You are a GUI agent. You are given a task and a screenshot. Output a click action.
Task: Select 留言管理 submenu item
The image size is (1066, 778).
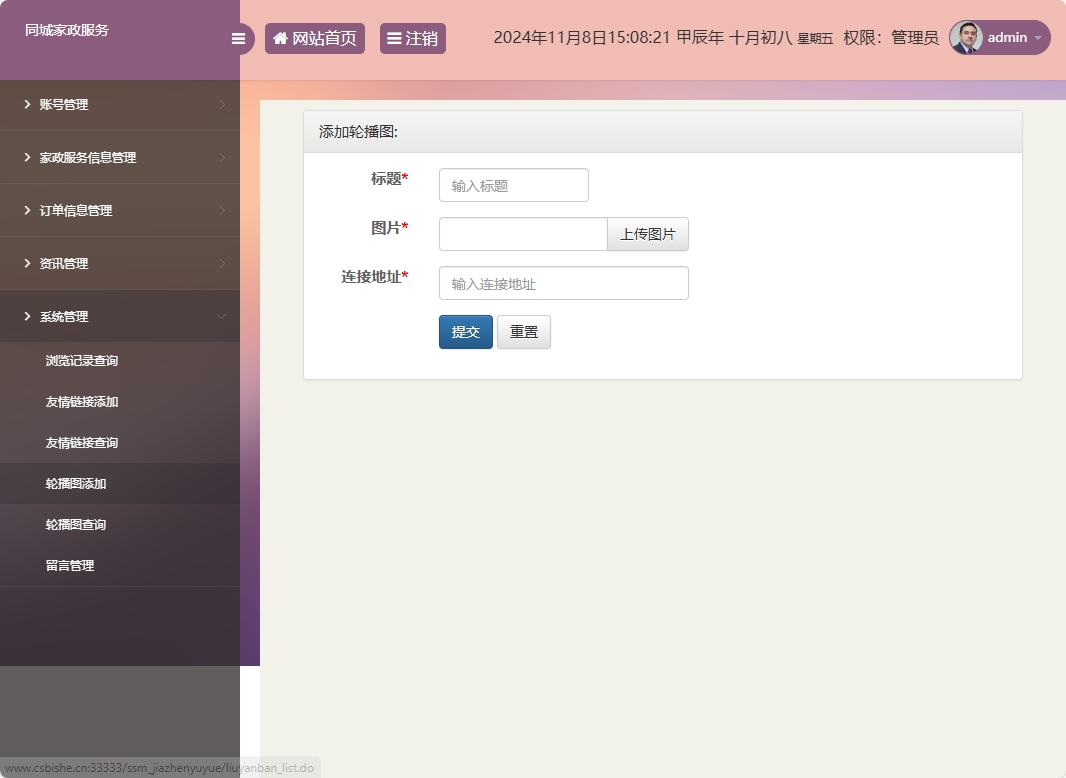point(120,565)
